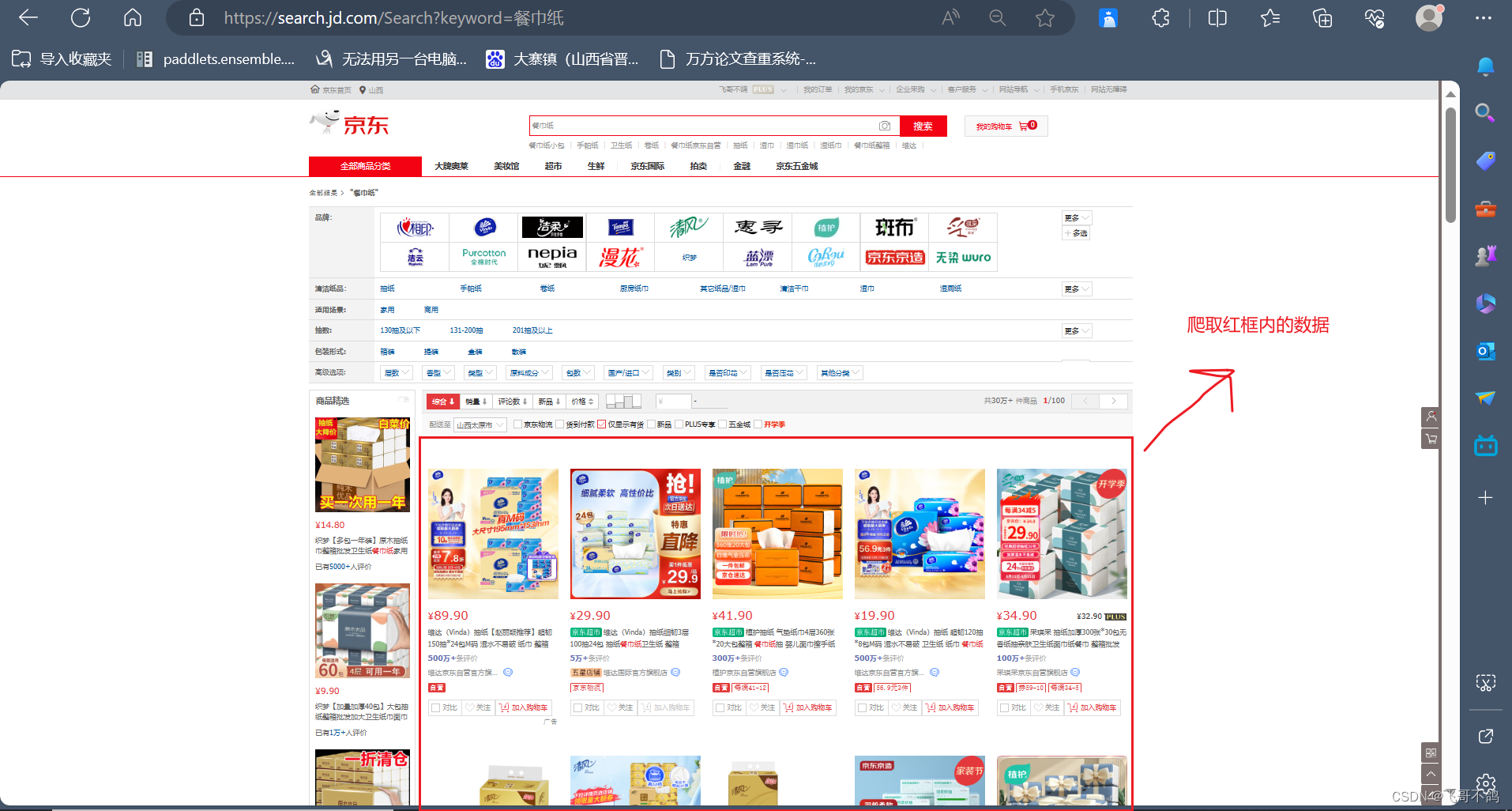Click the camera image-search icon in JD search box
This screenshot has width=1512, height=811.
point(885,126)
